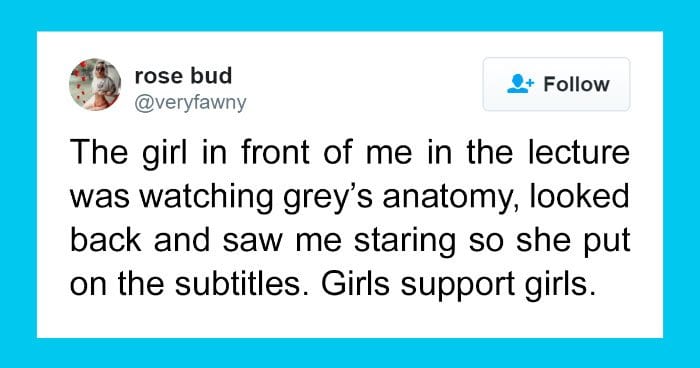Image resolution: width=700 pixels, height=368 pixels.
Task: Click the word "back" starting third line
Action: pyautogui.click(x=106, y=240)
